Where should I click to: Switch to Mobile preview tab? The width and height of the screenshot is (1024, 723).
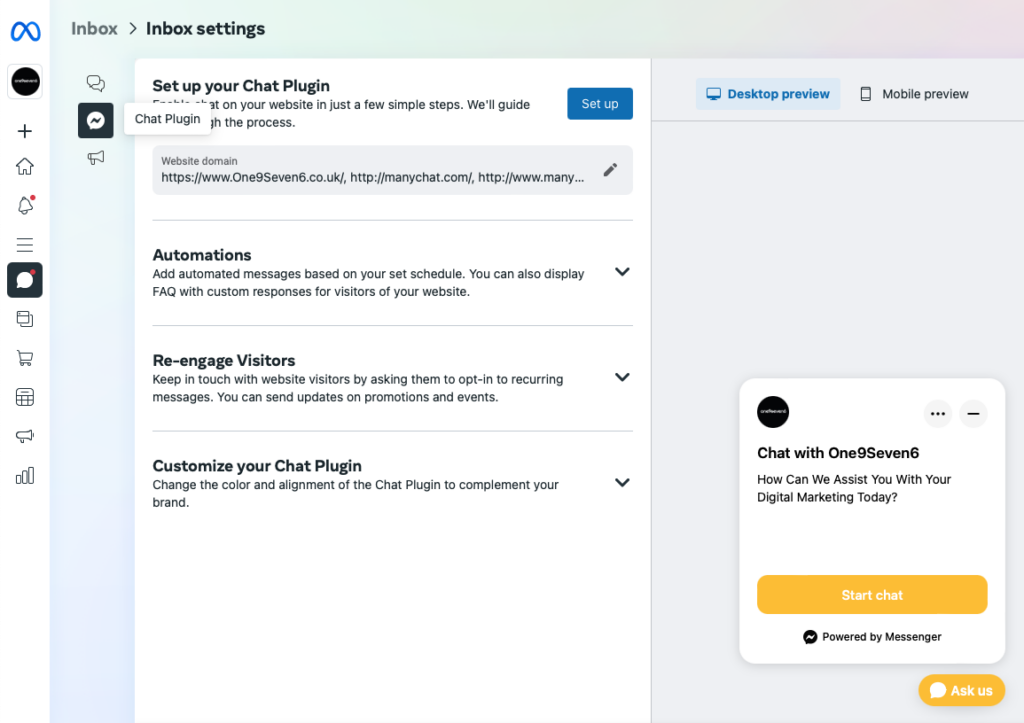914,94
